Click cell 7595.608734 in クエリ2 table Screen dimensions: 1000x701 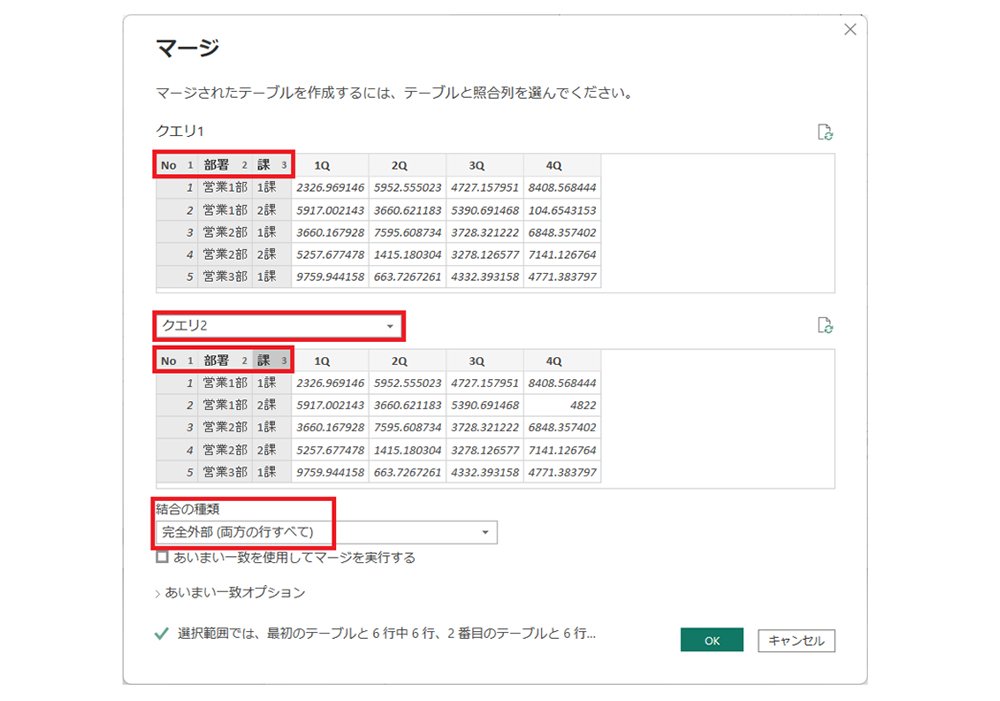tap(407, 427)
